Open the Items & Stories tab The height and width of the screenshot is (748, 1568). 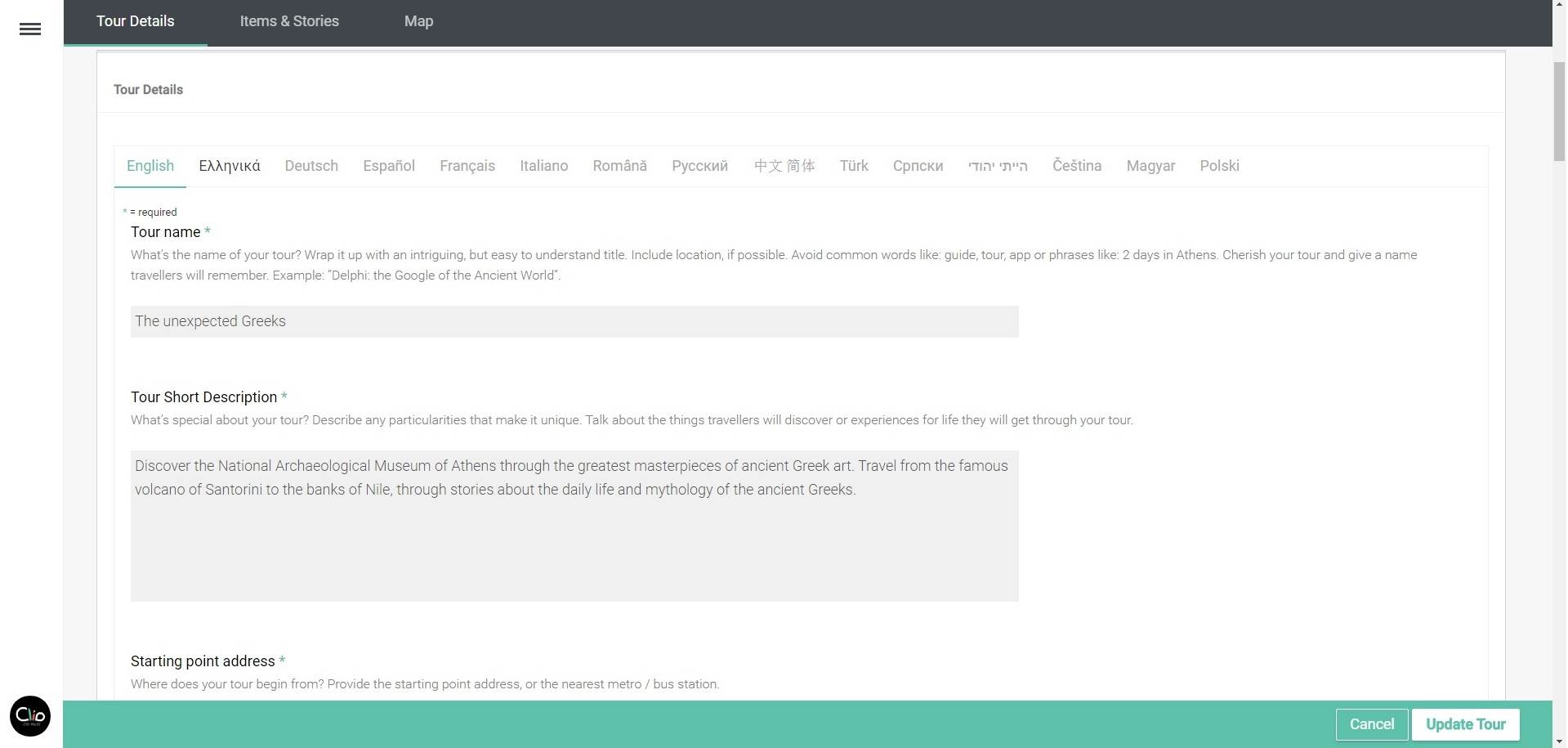(x=289, y=21)
